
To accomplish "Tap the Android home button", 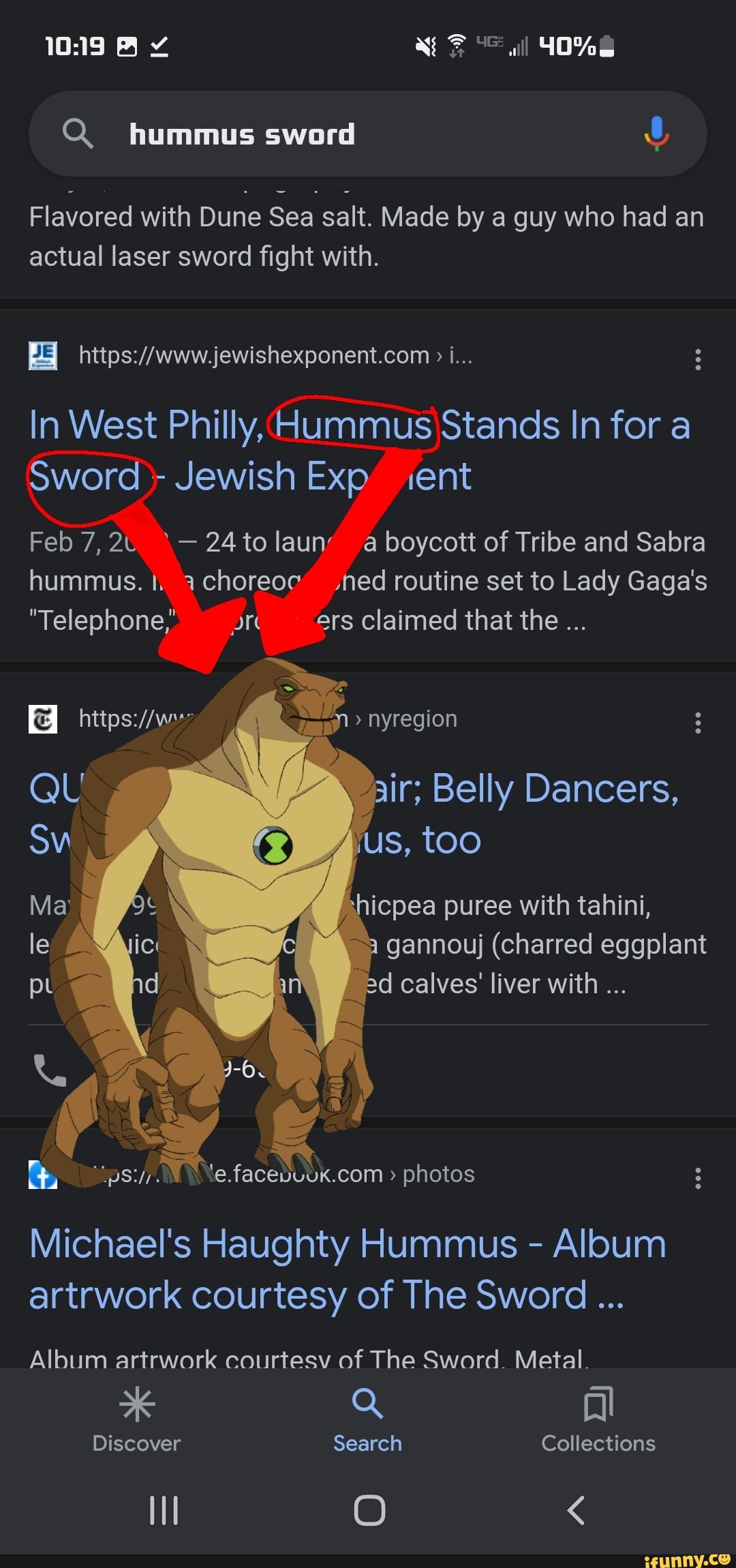I will tap(369, 1510).
